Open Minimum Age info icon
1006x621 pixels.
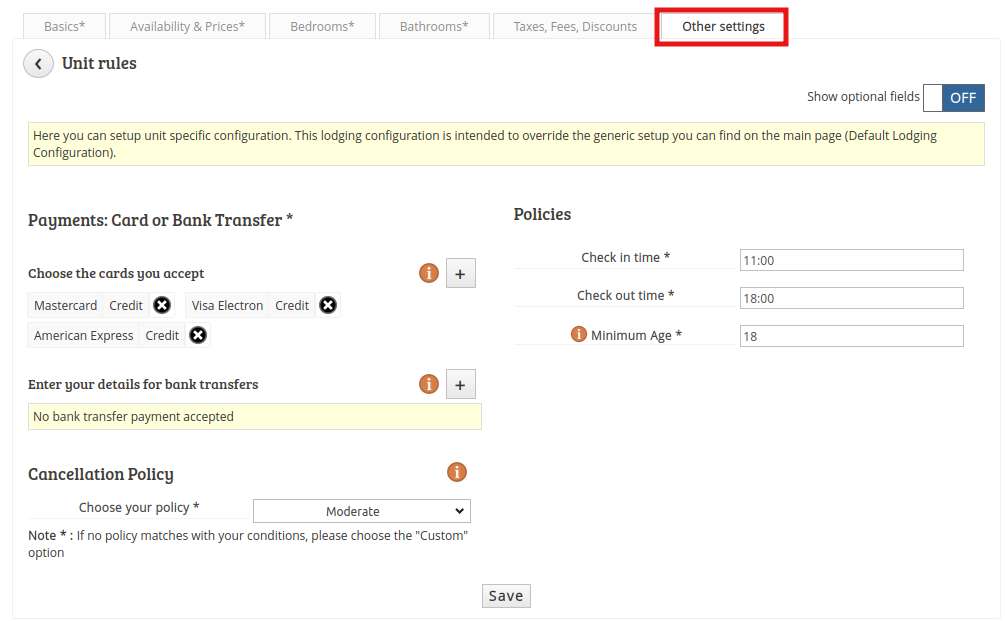[579, 334]
